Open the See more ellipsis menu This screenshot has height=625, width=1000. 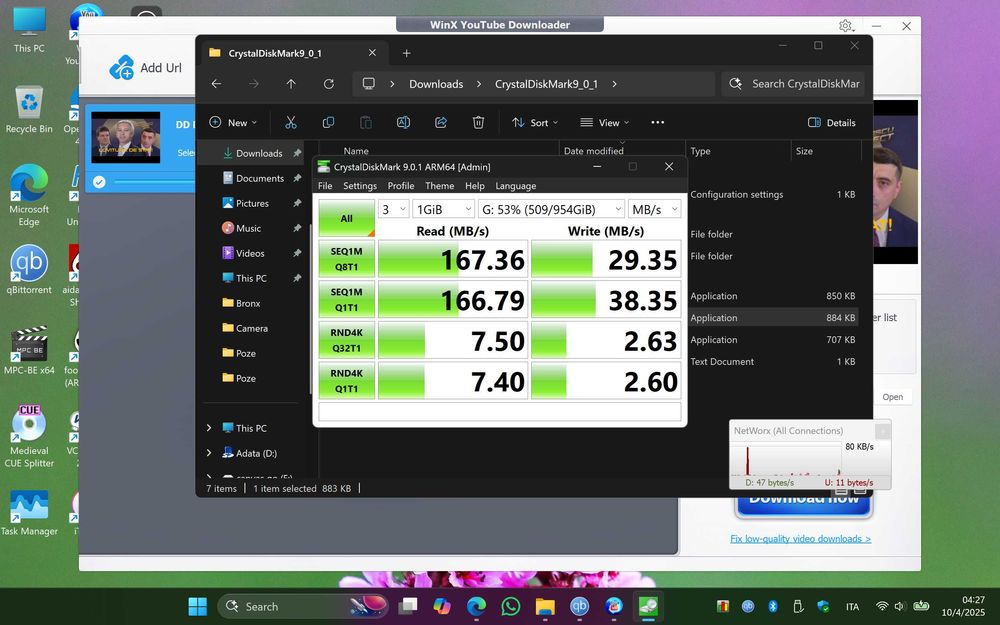[658, 122]
